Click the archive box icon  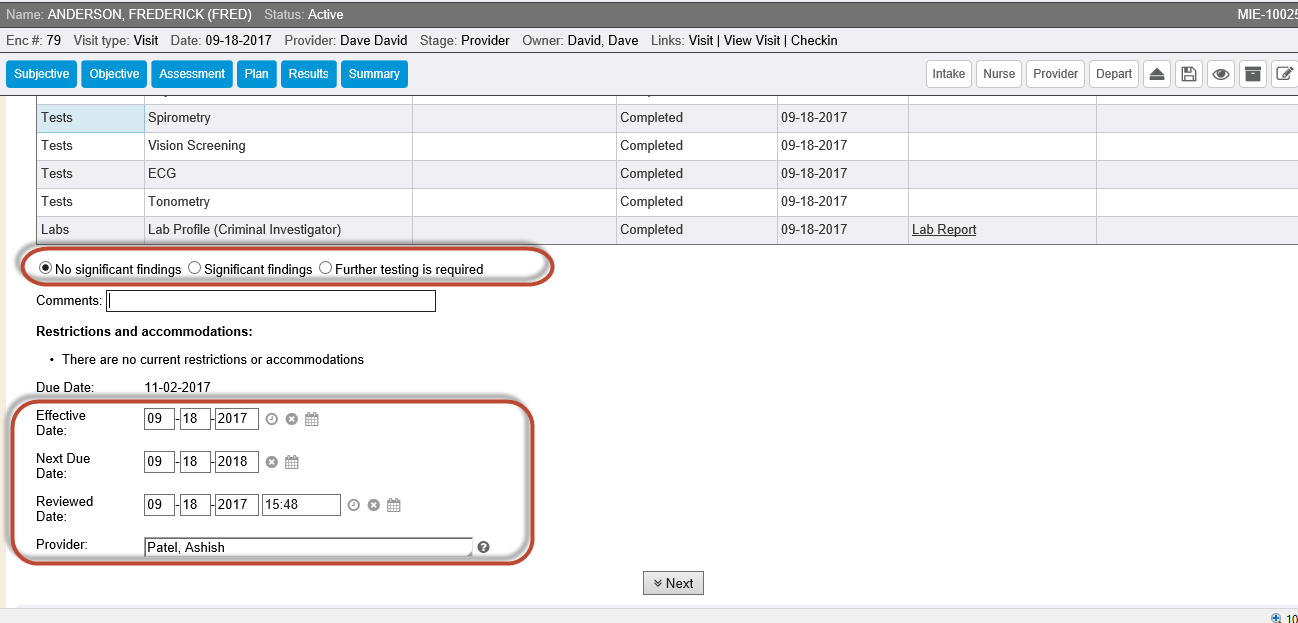tap(1251, 74)
